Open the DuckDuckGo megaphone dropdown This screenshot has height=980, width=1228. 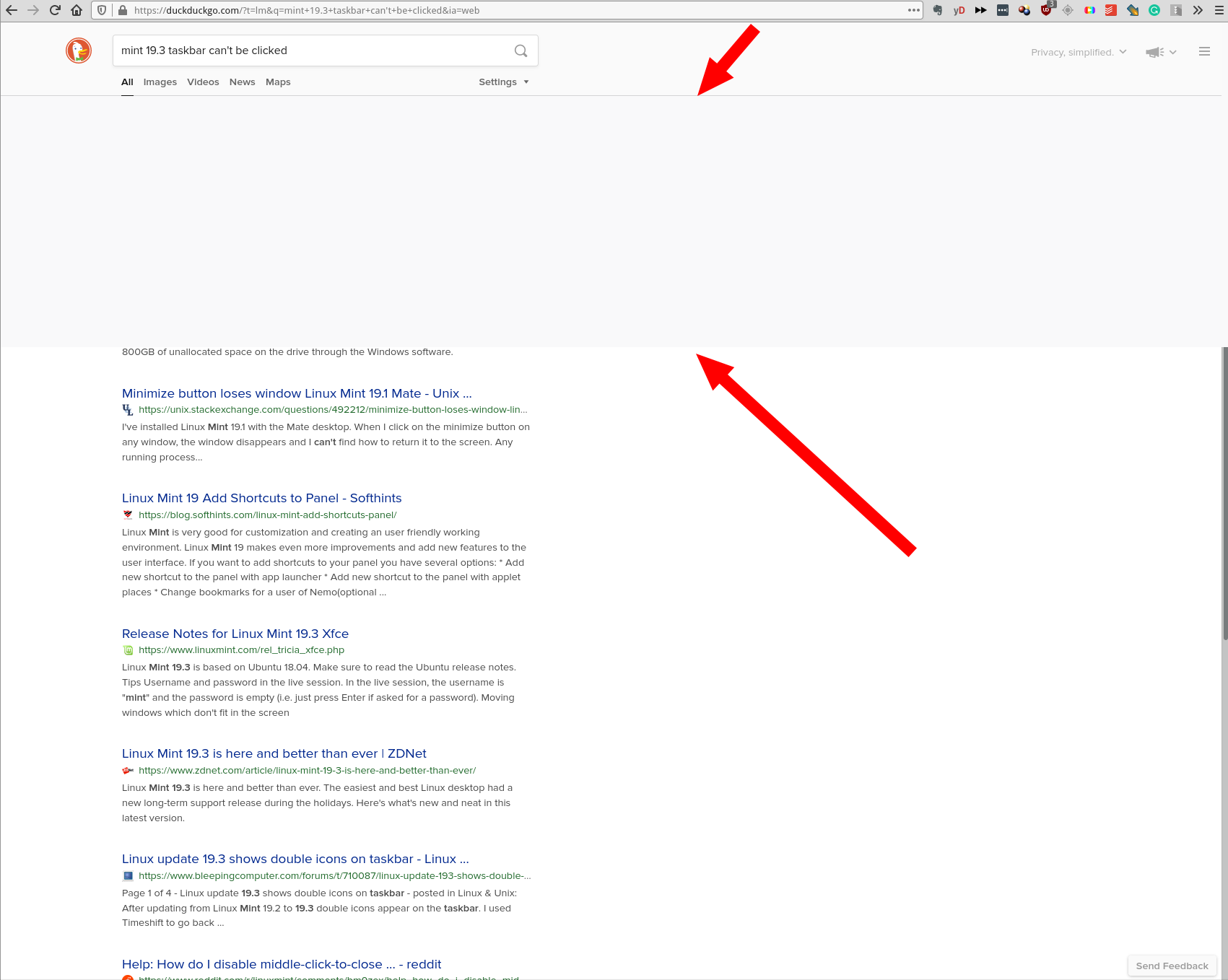click(1161, 52)
